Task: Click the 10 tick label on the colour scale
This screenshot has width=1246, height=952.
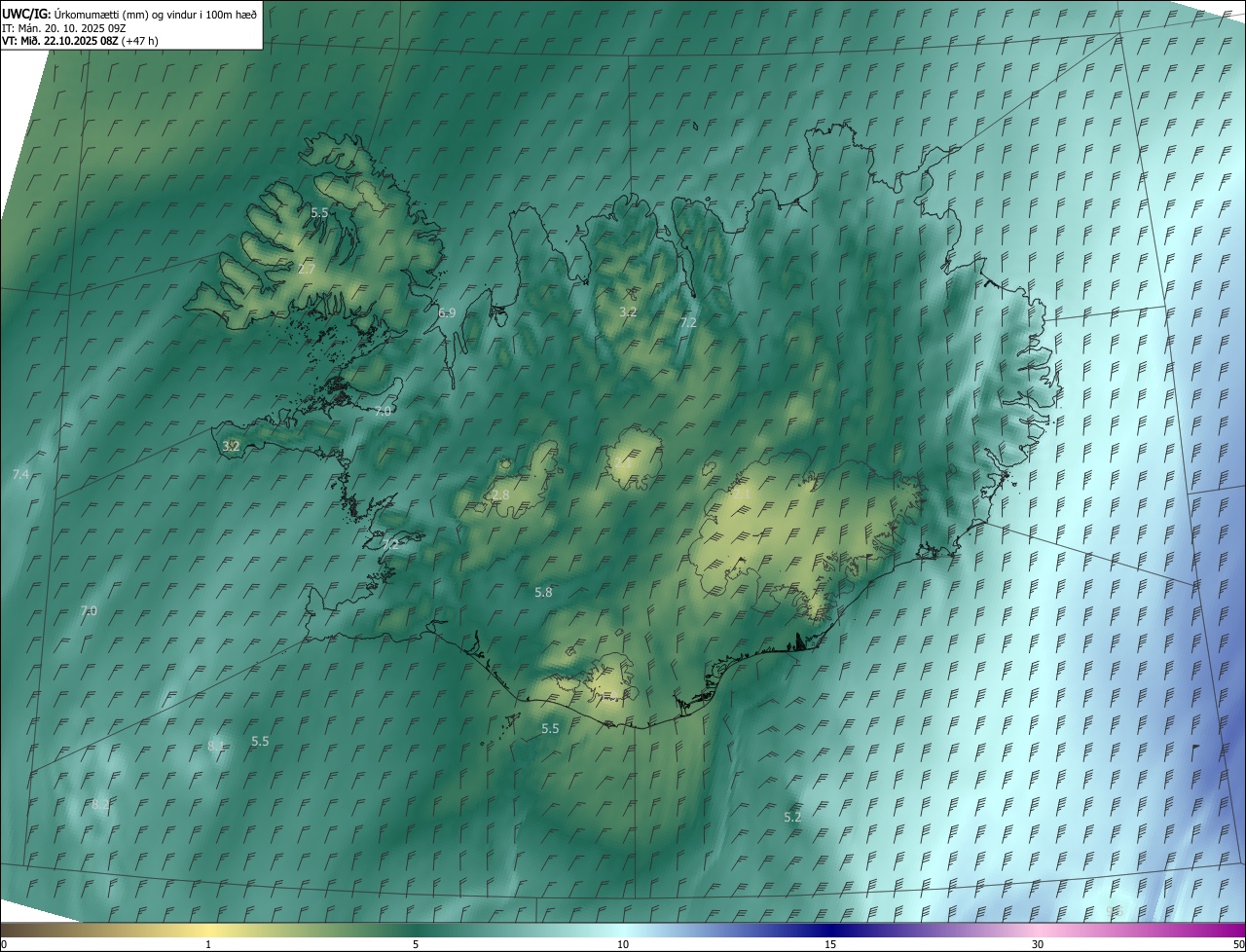Action: point(623,944)
